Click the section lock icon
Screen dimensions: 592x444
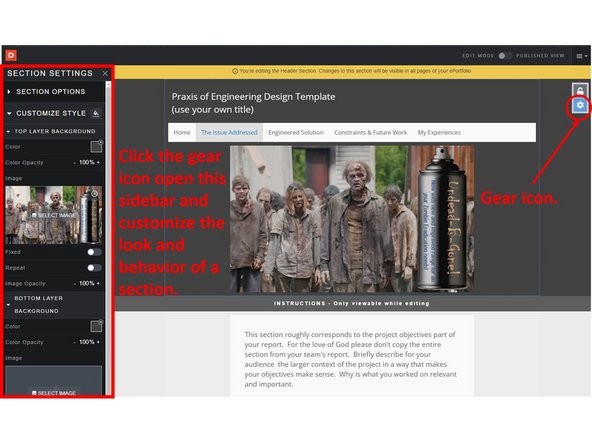tap(580, 91)
